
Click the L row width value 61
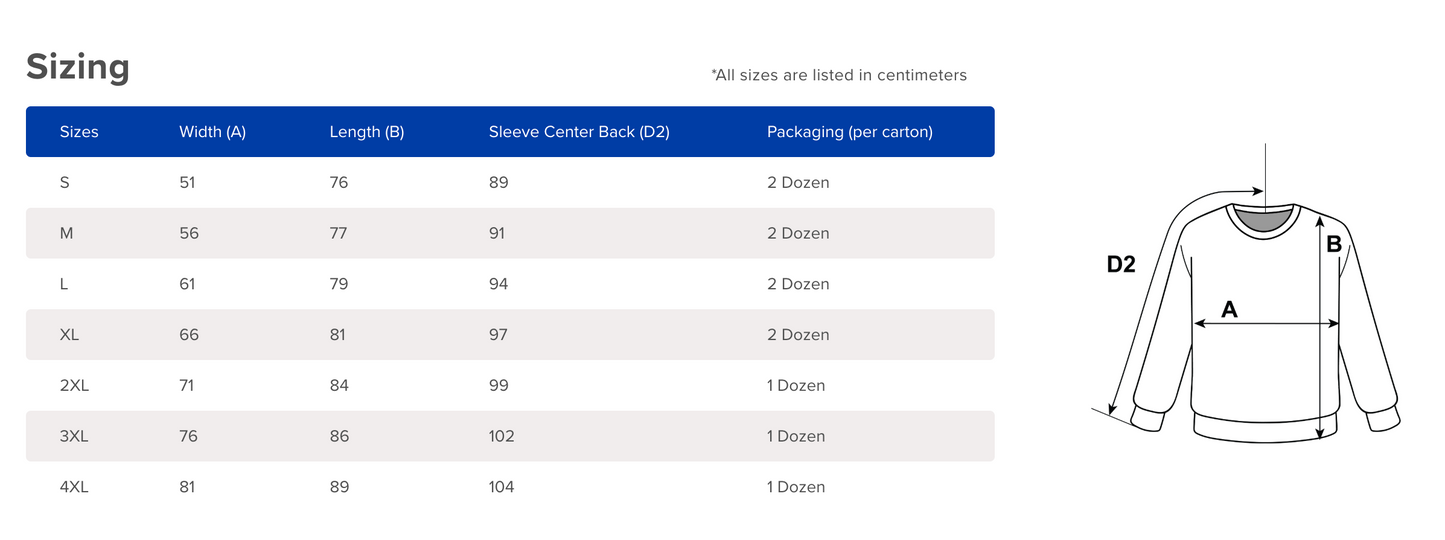point(188,284)
